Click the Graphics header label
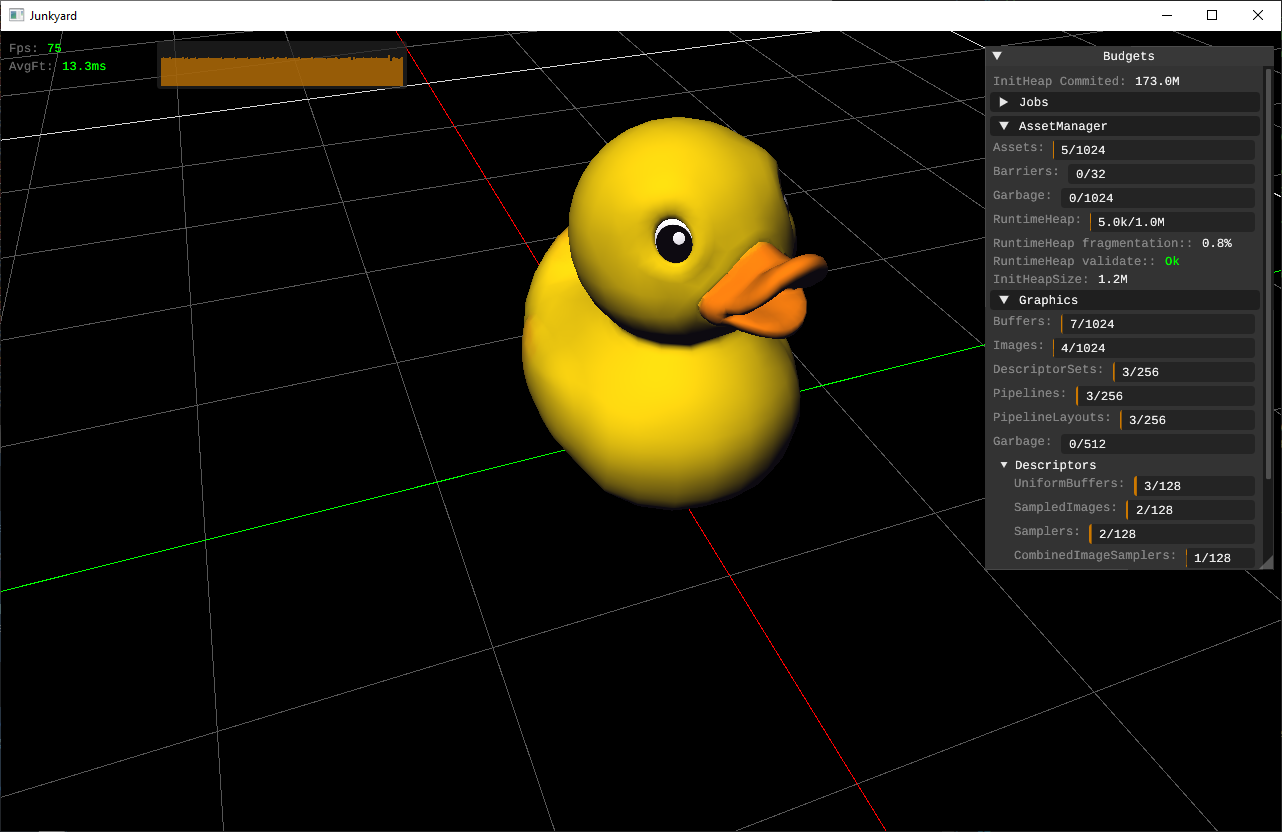Image resolution: width=1282 pixels, height=832 pixels. pyautogui.click(x=1048, y=300)
